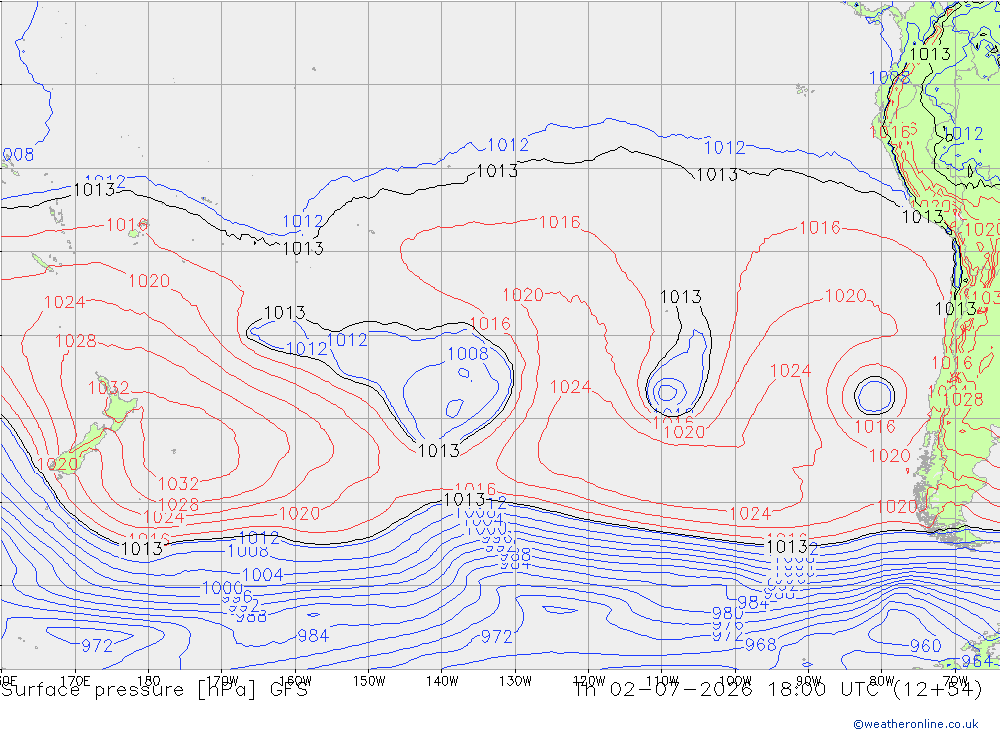This screenshot has width=1000, height=733.
Task: Select the 90W longitude axis label
Action: coord(809,681)
